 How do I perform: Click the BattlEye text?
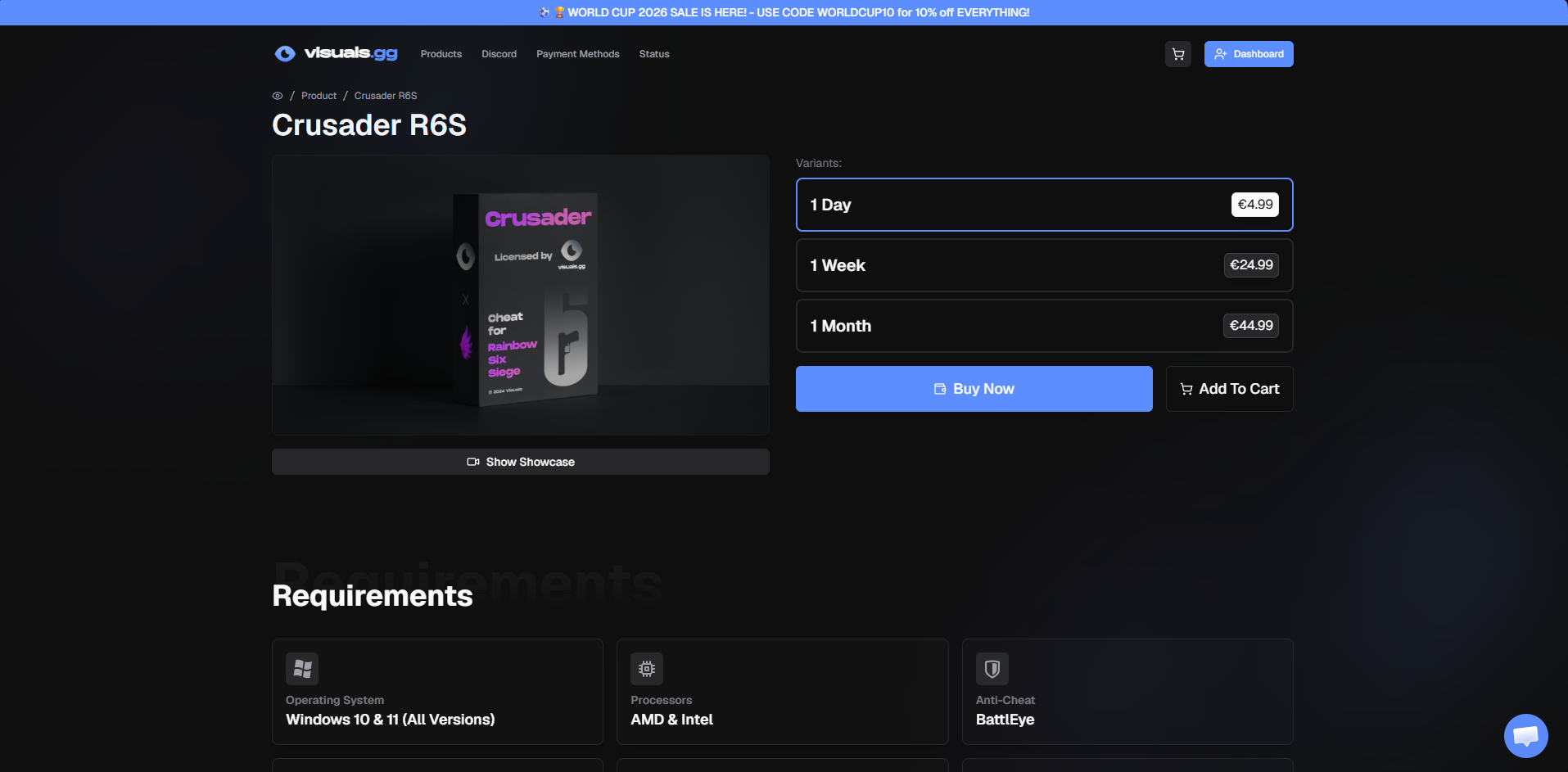(1005, 720)
